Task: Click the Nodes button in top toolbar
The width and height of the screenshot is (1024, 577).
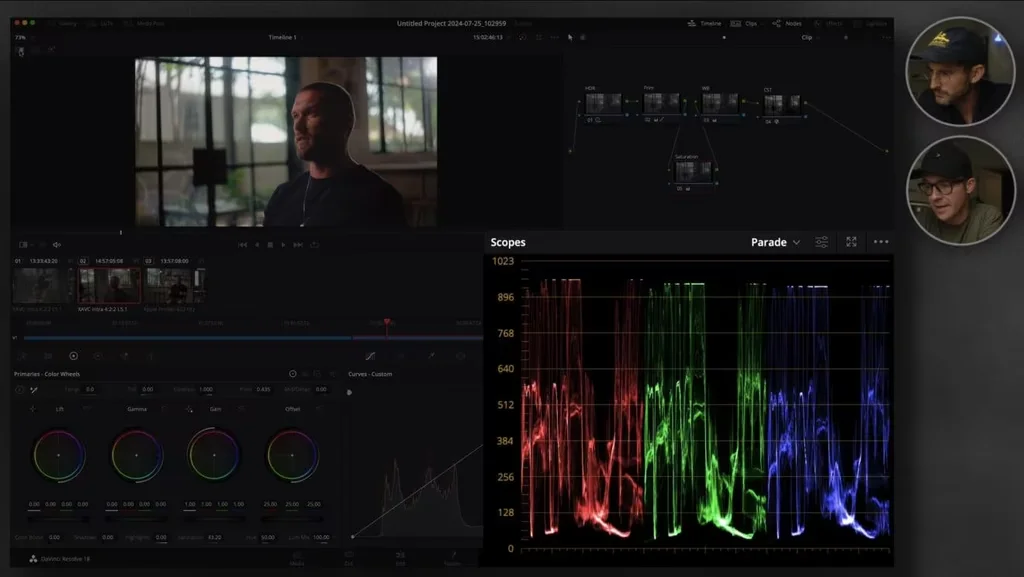Action: [x=788, y=23]
